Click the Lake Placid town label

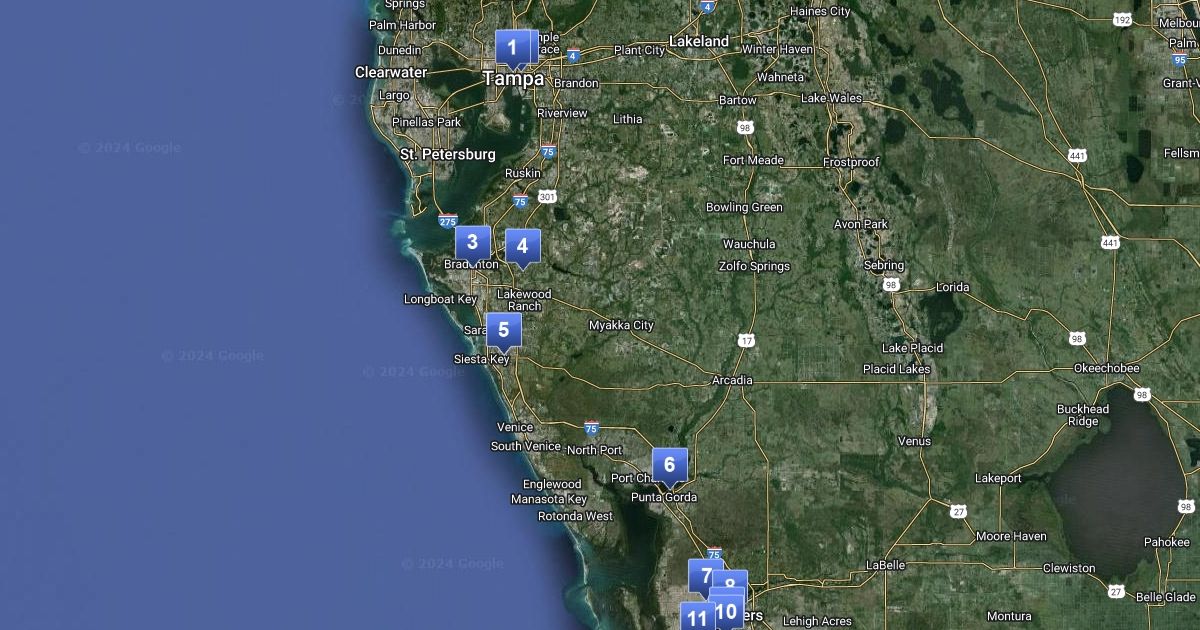click(912, 348)
